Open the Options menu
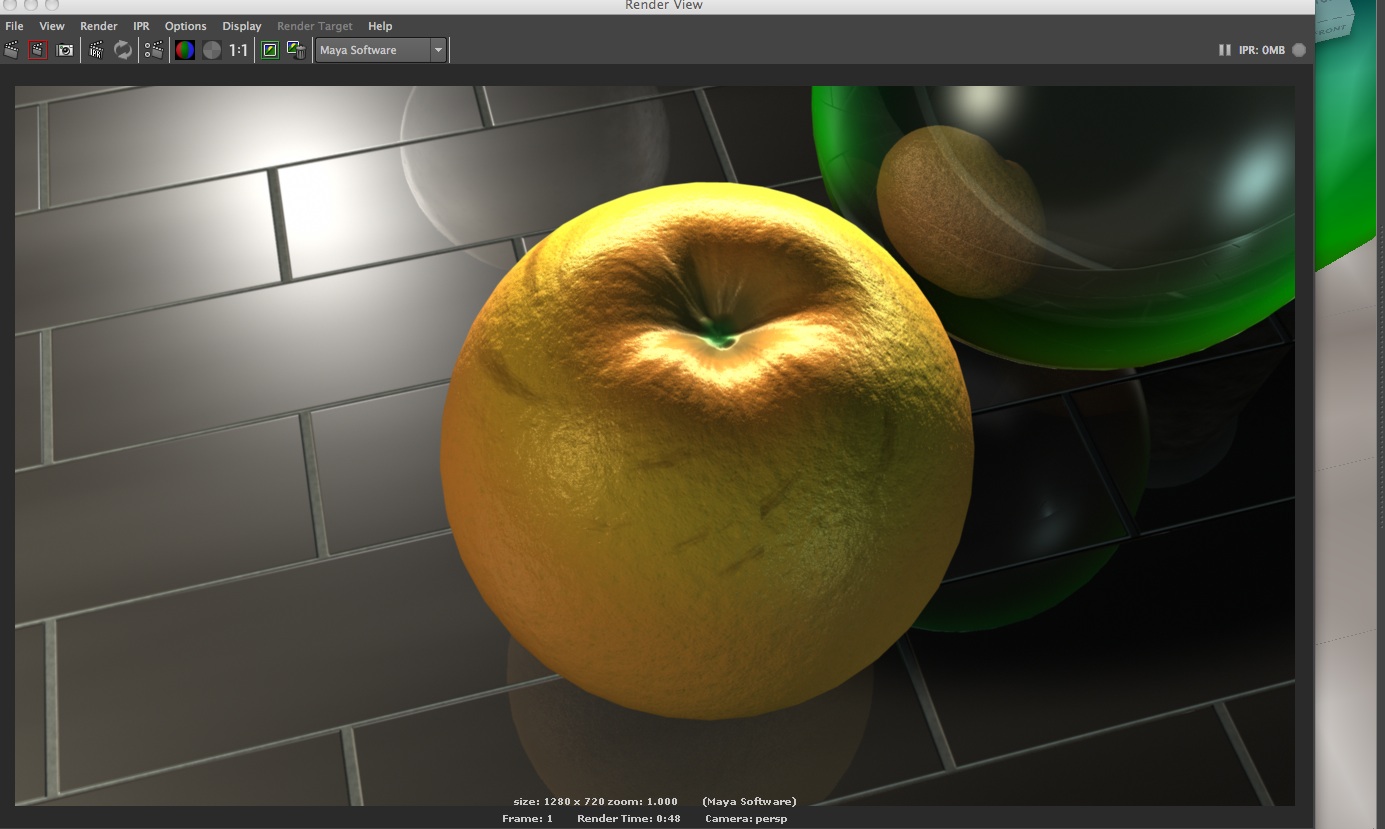The image size is (1385, 829). [185, 26]
